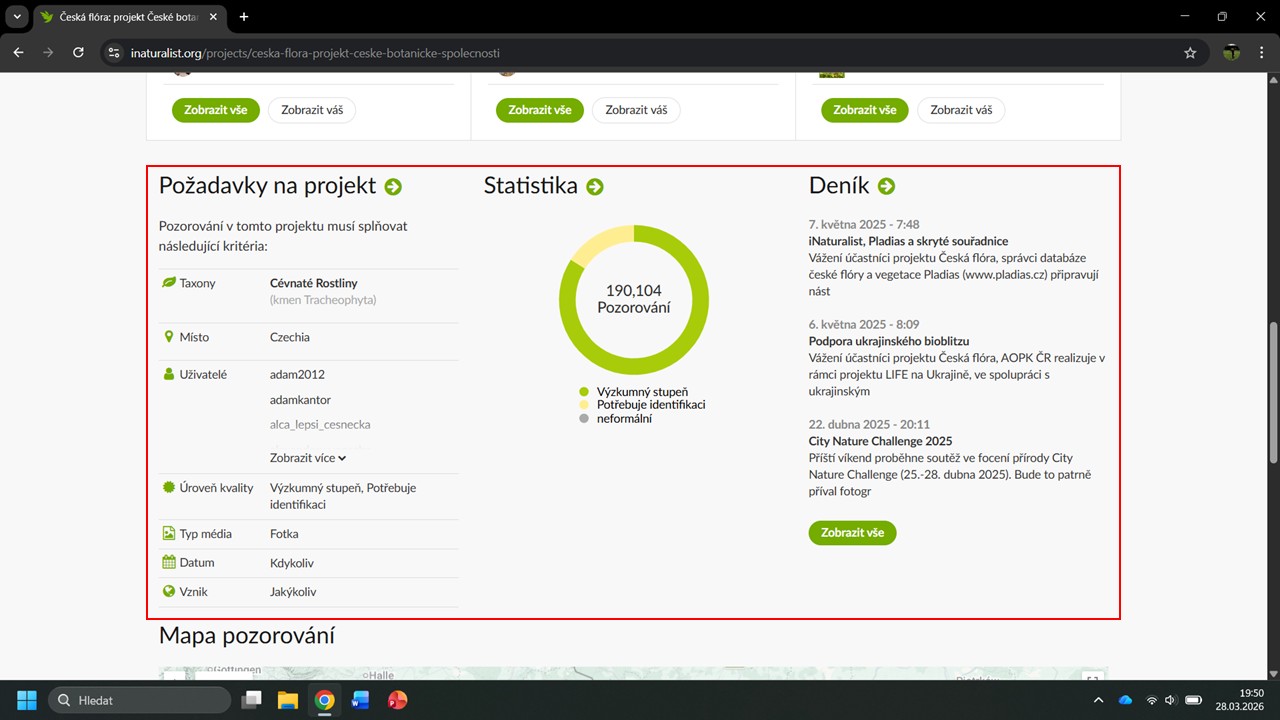Image resolution: width=1280 pixels, height=720 pixels.
Task: Bookmark this page with the star icon
Action: point(1190,53)
